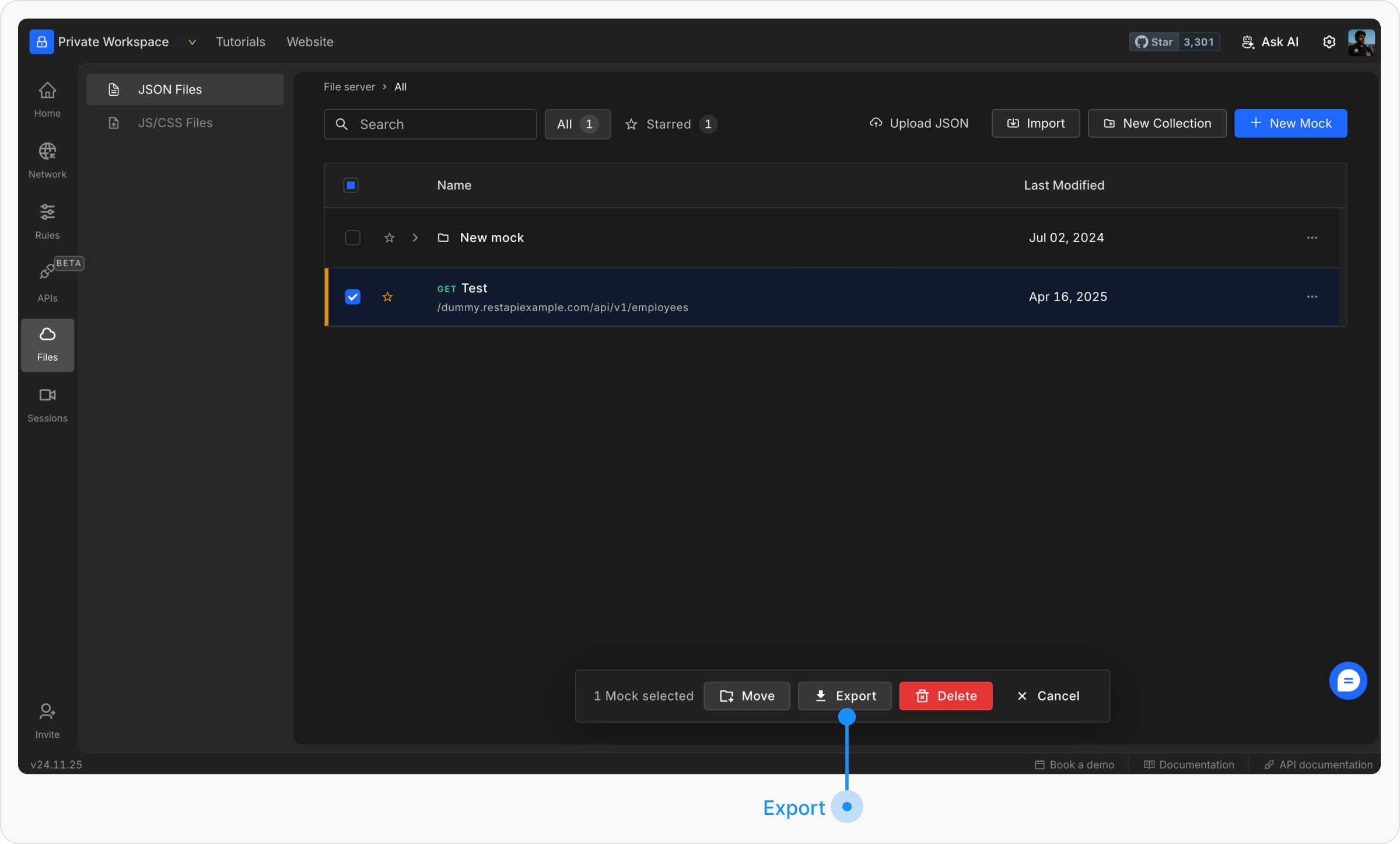Screen dimensions: 1400x844
Task: Toggle the select-all header checkbox
Action: [x=351, y=185]
